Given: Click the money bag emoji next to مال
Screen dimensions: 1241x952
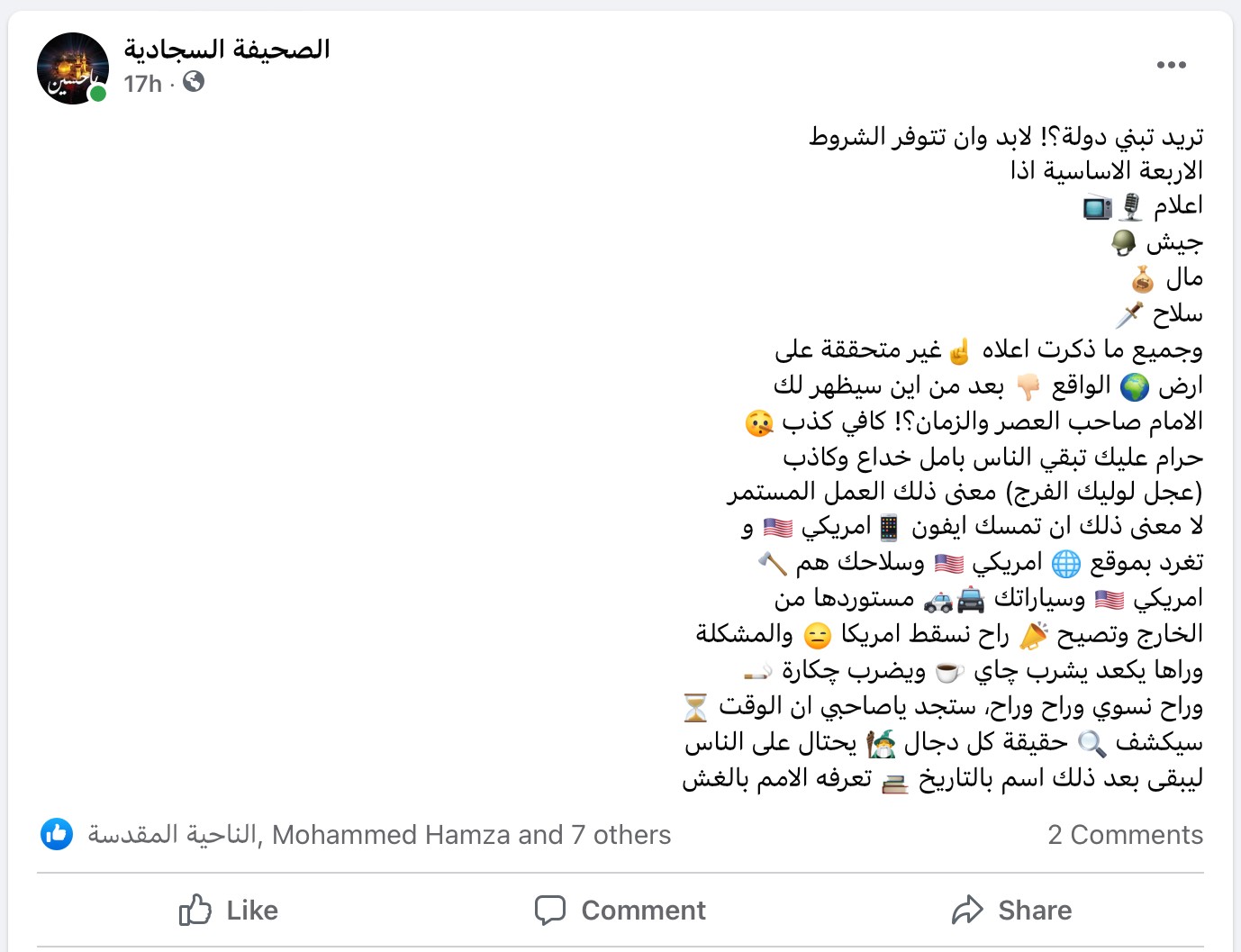Looking at the screenshot, I should 1143,279.
